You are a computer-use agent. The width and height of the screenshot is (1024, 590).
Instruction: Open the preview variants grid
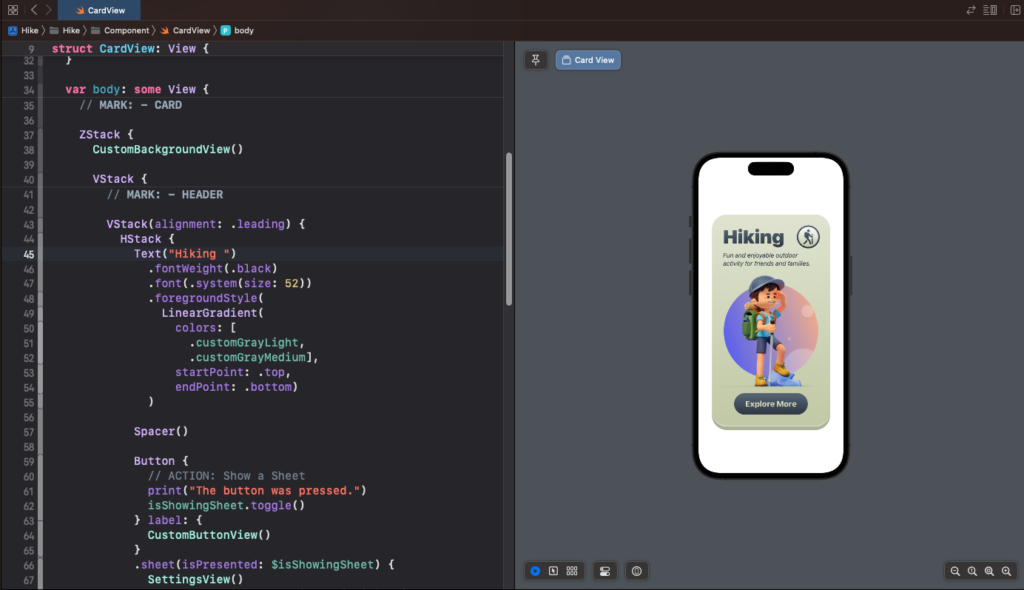572,571
